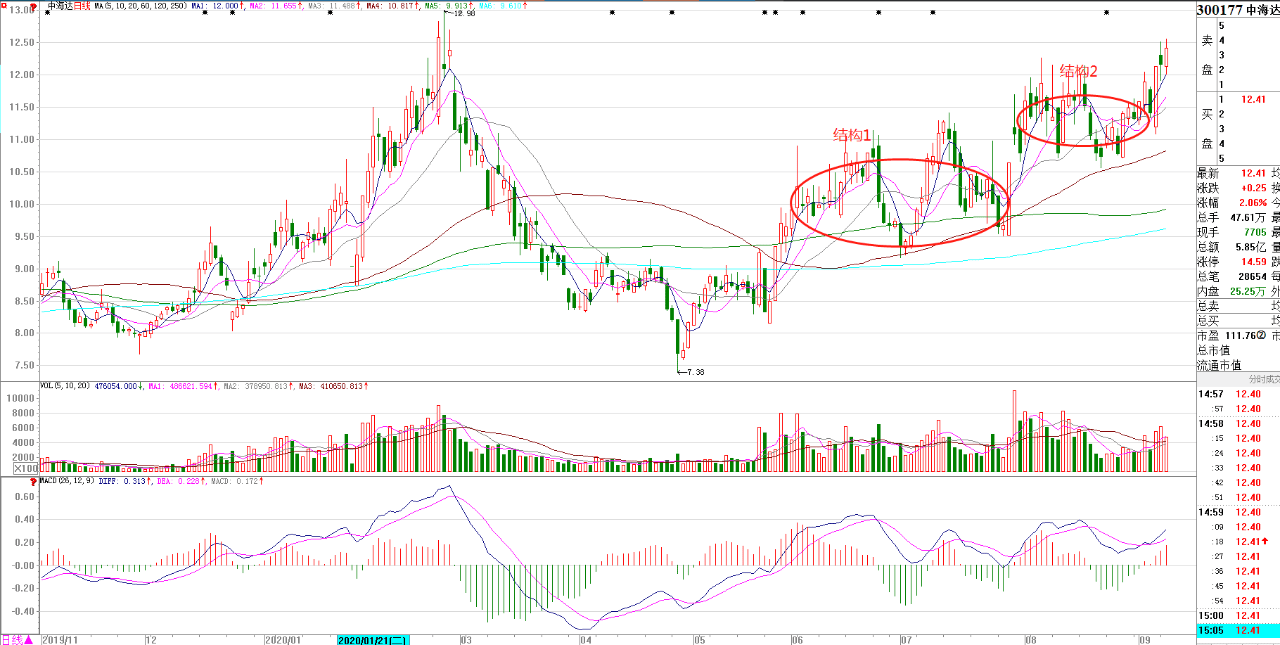Select the 结构1 red ellipse annotation
The image size is (1280, 645).
[900, 203]
